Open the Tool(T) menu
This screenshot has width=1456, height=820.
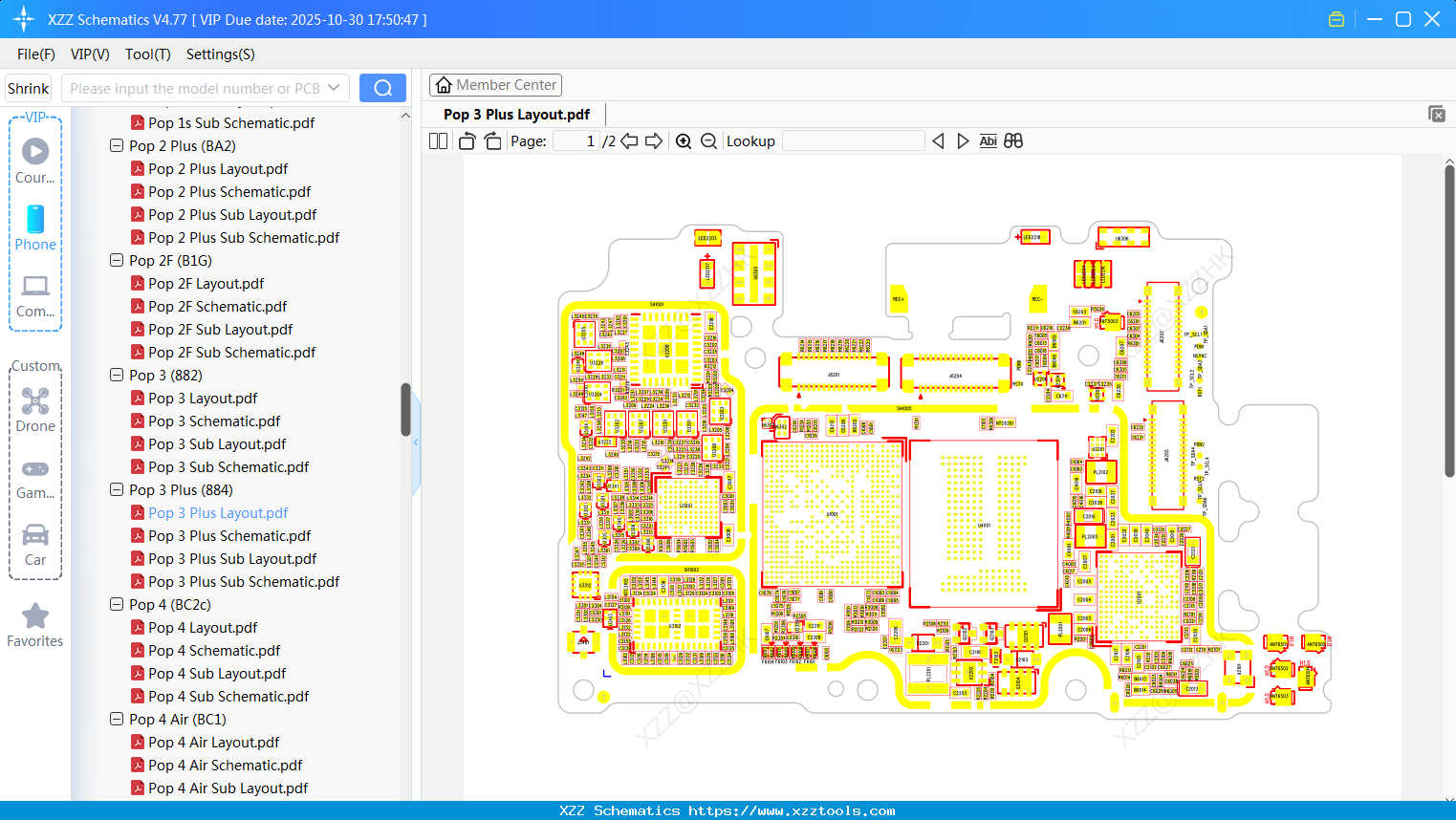[x=147, y=54]
